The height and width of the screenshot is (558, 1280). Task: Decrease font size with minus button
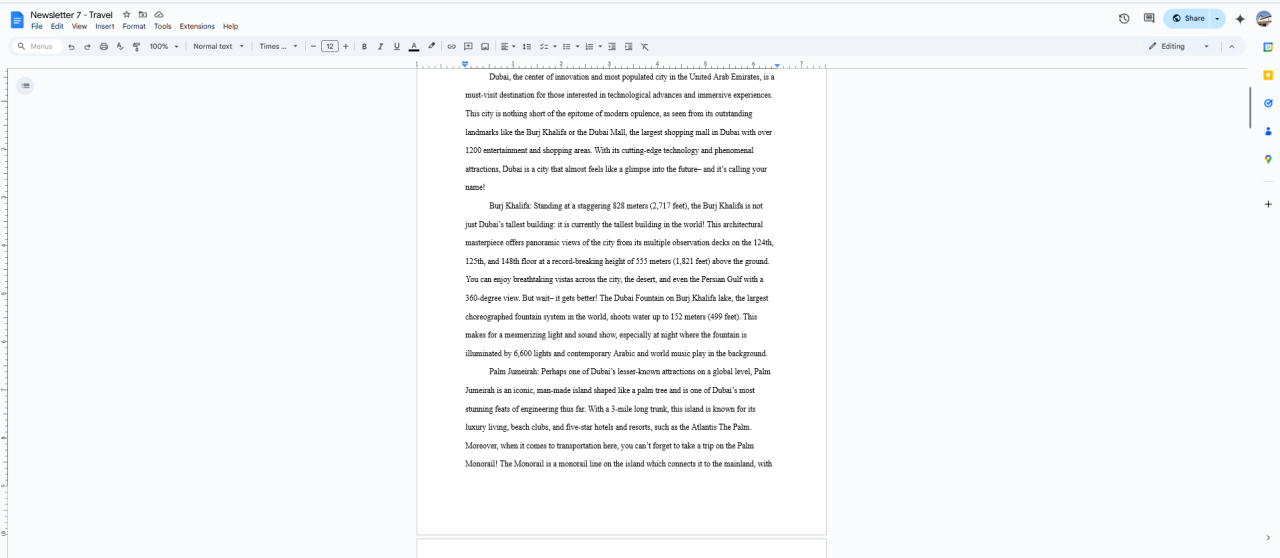(313, 47)
